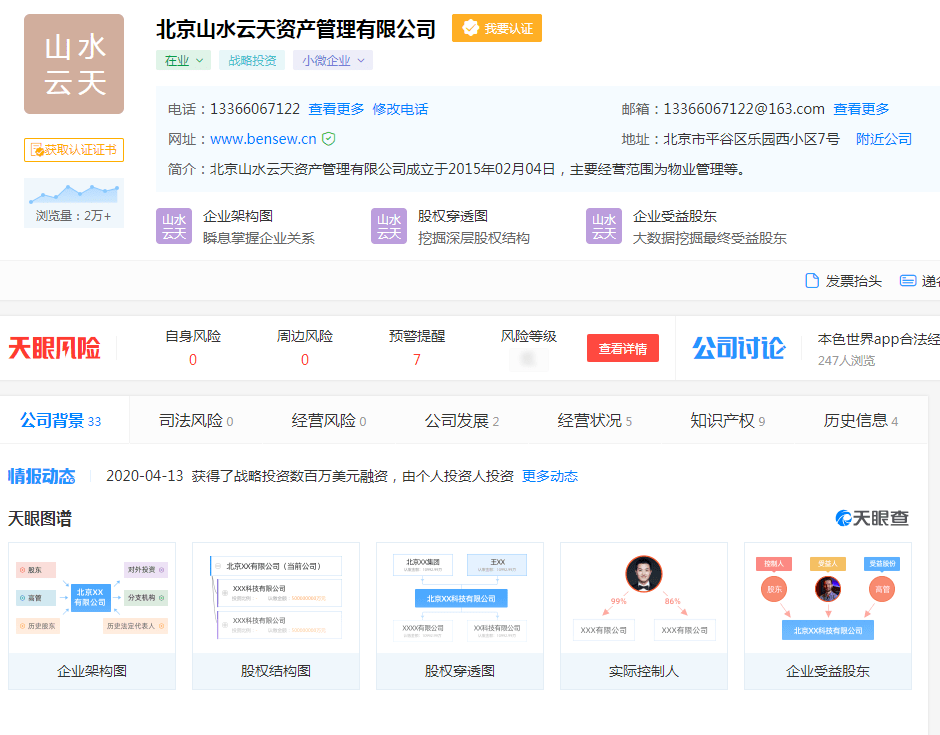Click the 天眼风险 logo
Image resolution: width=940 pixels, height=735 pixels.
55,348
